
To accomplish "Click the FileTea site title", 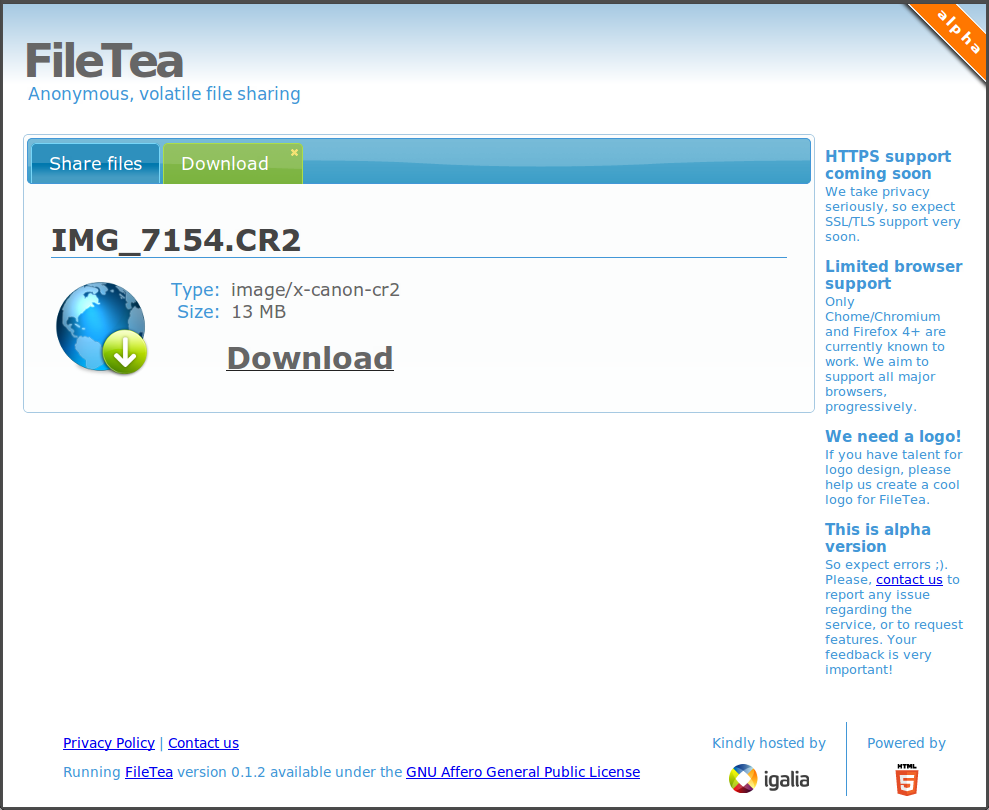I will [104, 61].
